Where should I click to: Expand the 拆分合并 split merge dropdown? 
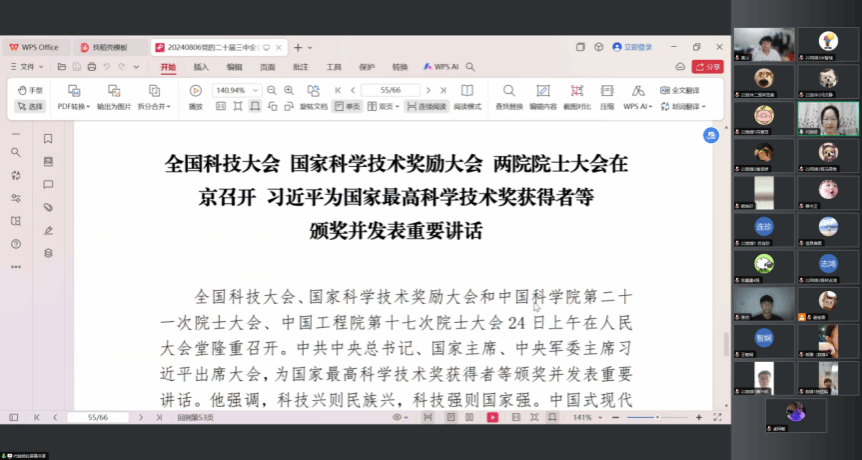coord(156,106)
